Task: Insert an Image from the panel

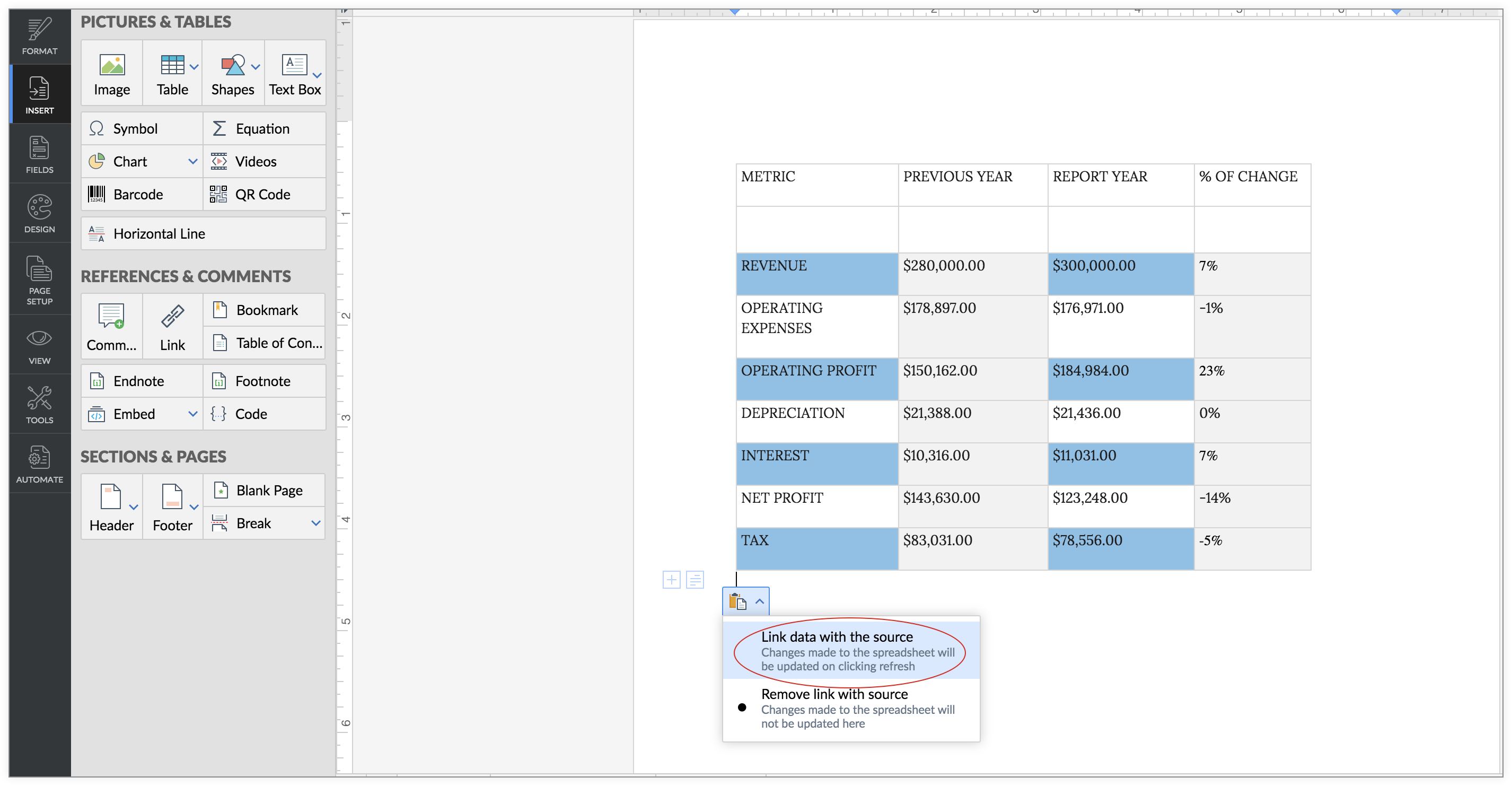Action: click(x=111, y=74)
